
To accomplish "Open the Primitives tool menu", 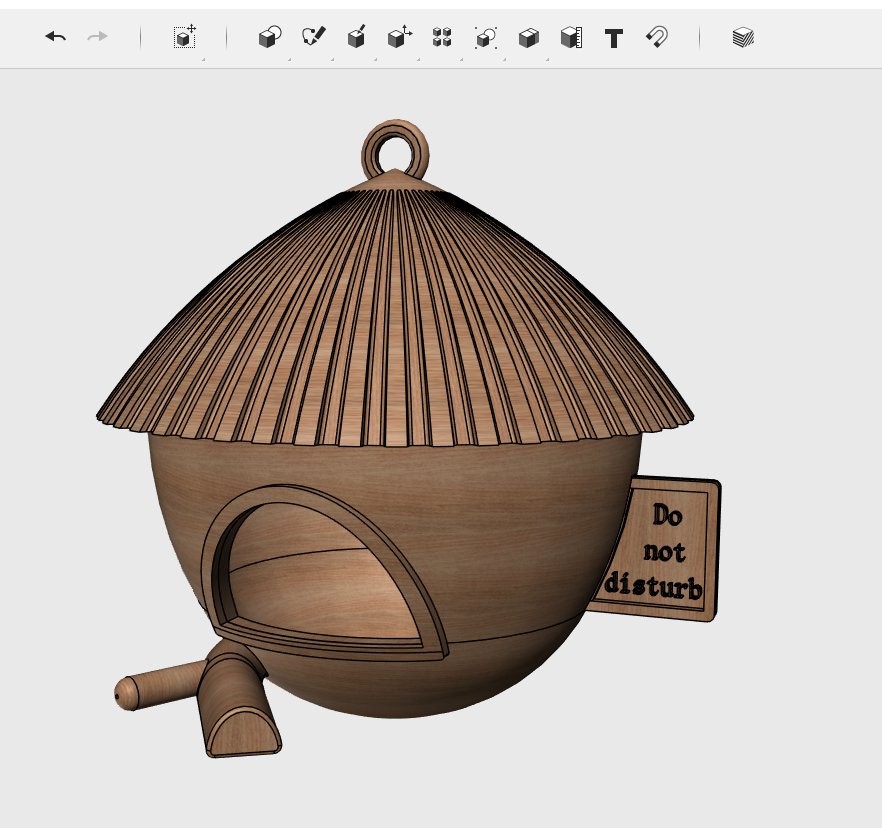I will [x=270, y=37].
